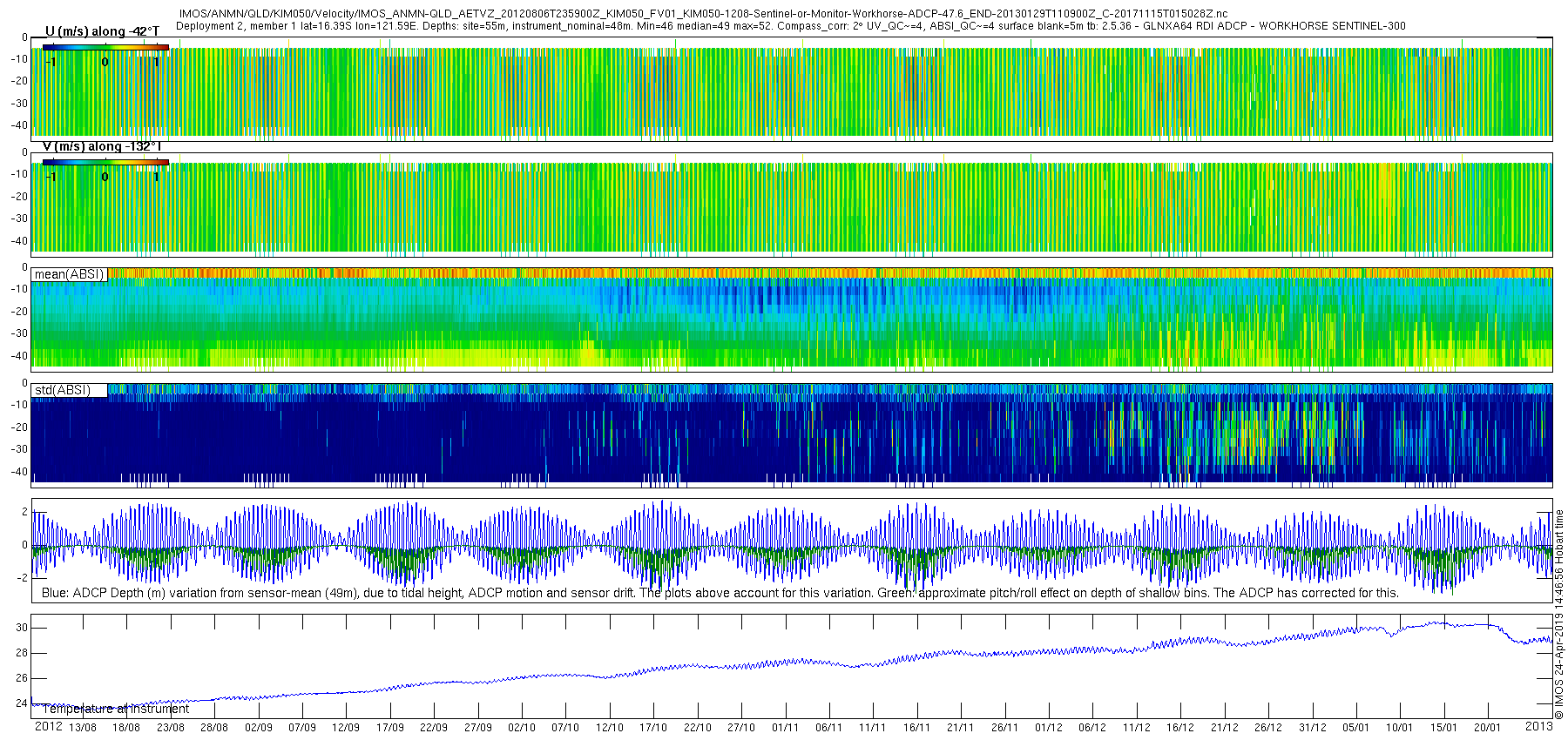
Task: Click the 05/01 date tick label
Action: click(1356, 728)
